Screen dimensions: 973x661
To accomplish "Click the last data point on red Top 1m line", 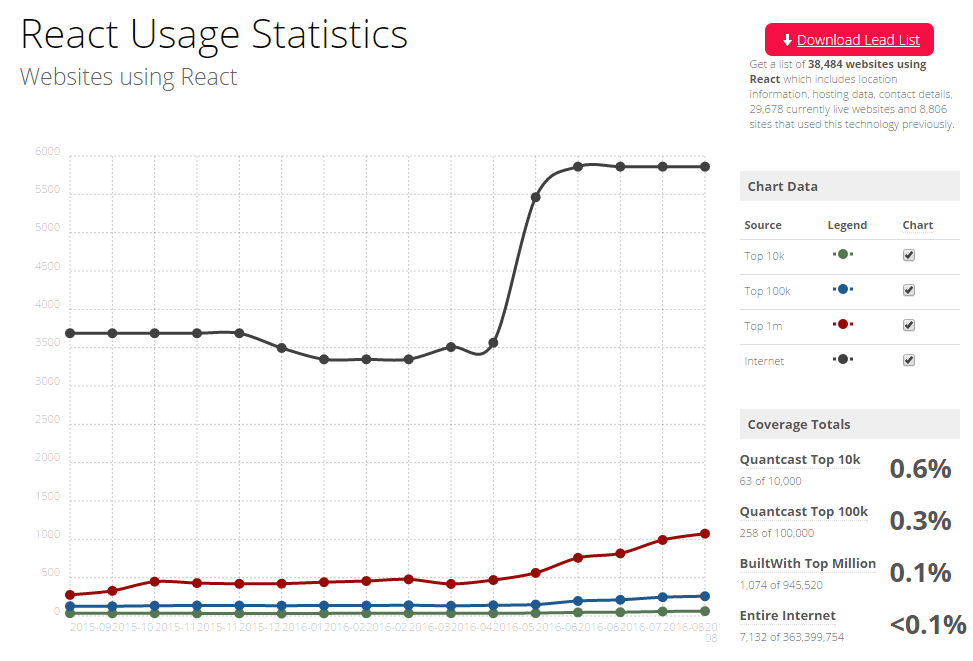I will tap(705, 534).
